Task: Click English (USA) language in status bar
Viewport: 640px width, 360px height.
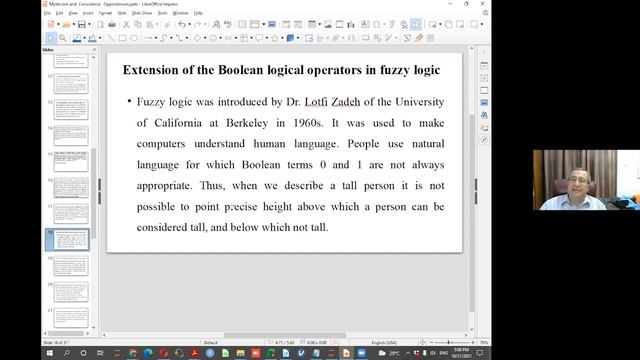Action: tap(384, 342)
